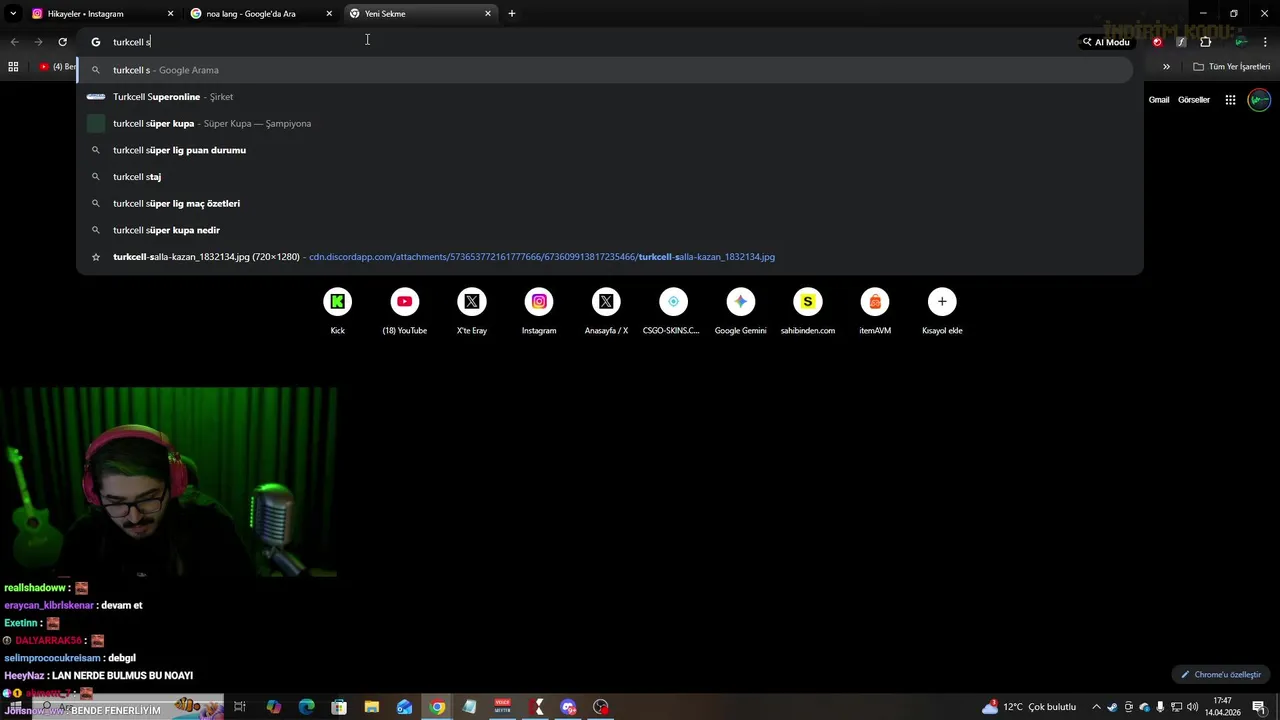The width and height of the screenshot is (1280, 720).
Task: Open the Gmail link
Action: pyautogui.click(x=1159, y=100)
